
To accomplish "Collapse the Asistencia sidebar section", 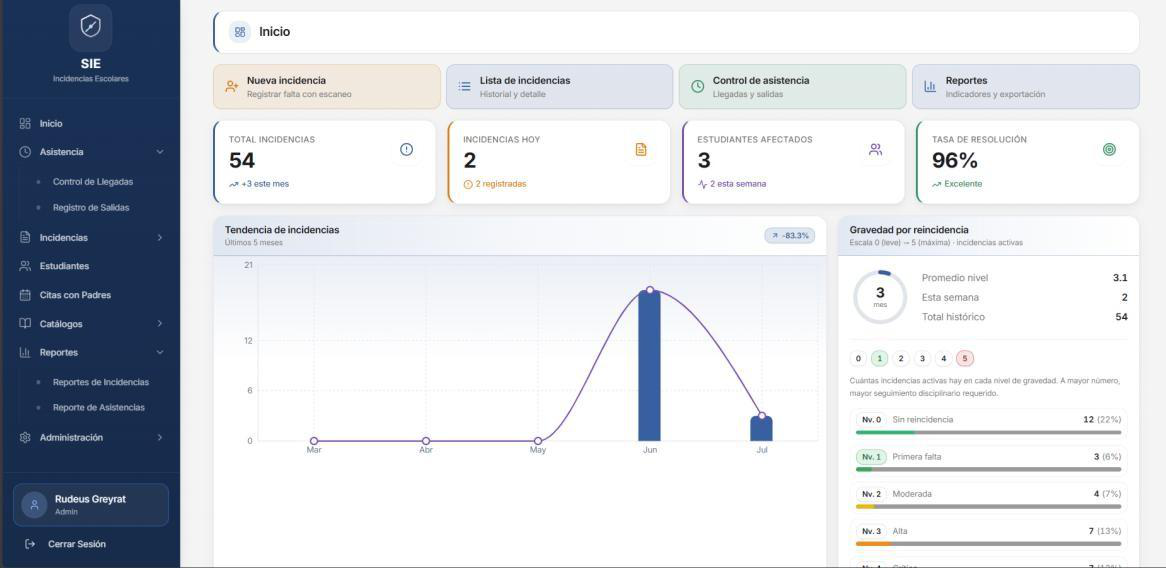I will (x=91, y=152).
